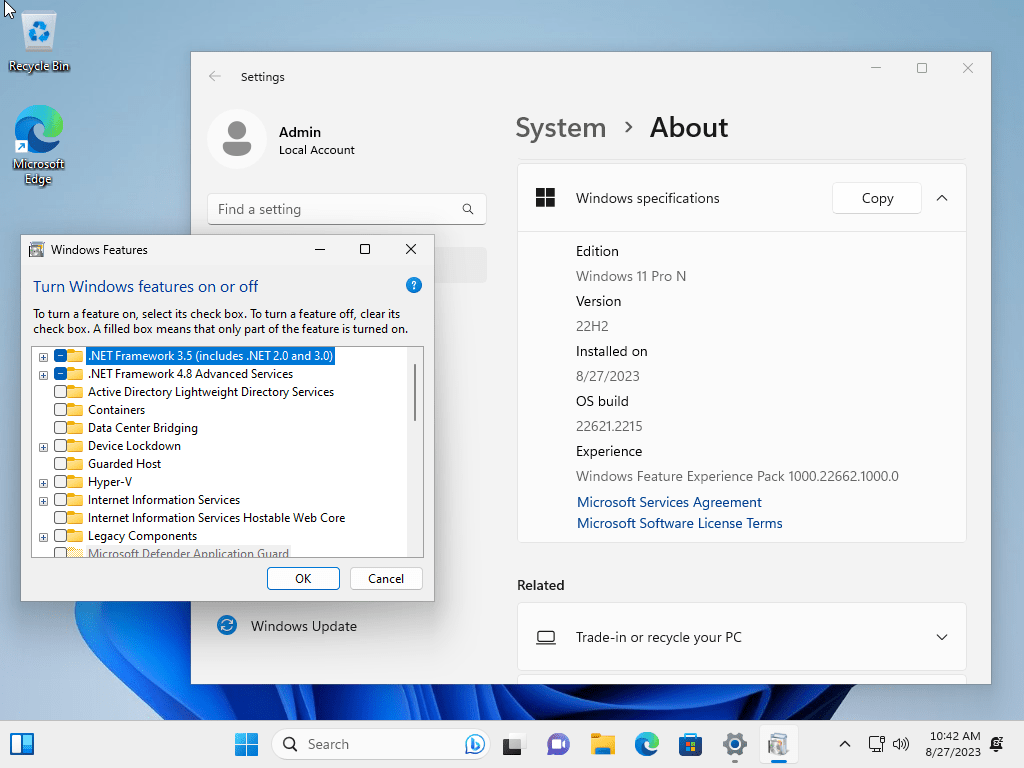This screenshot has height=768, width=1024.
Task: Check the Device Lockdown box
Action: pos(60,445)
